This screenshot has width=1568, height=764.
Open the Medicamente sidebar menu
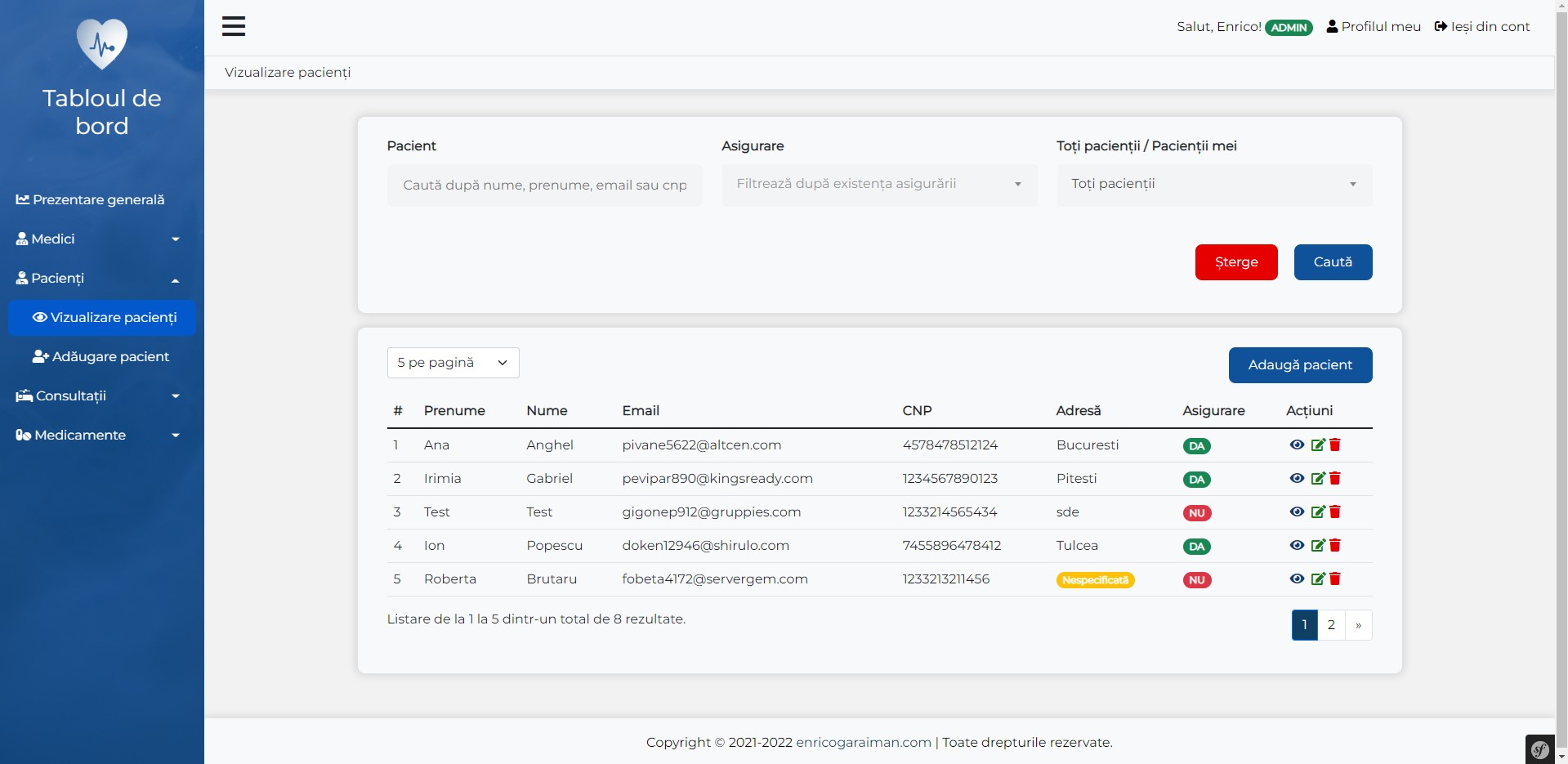tap(98, 435)
